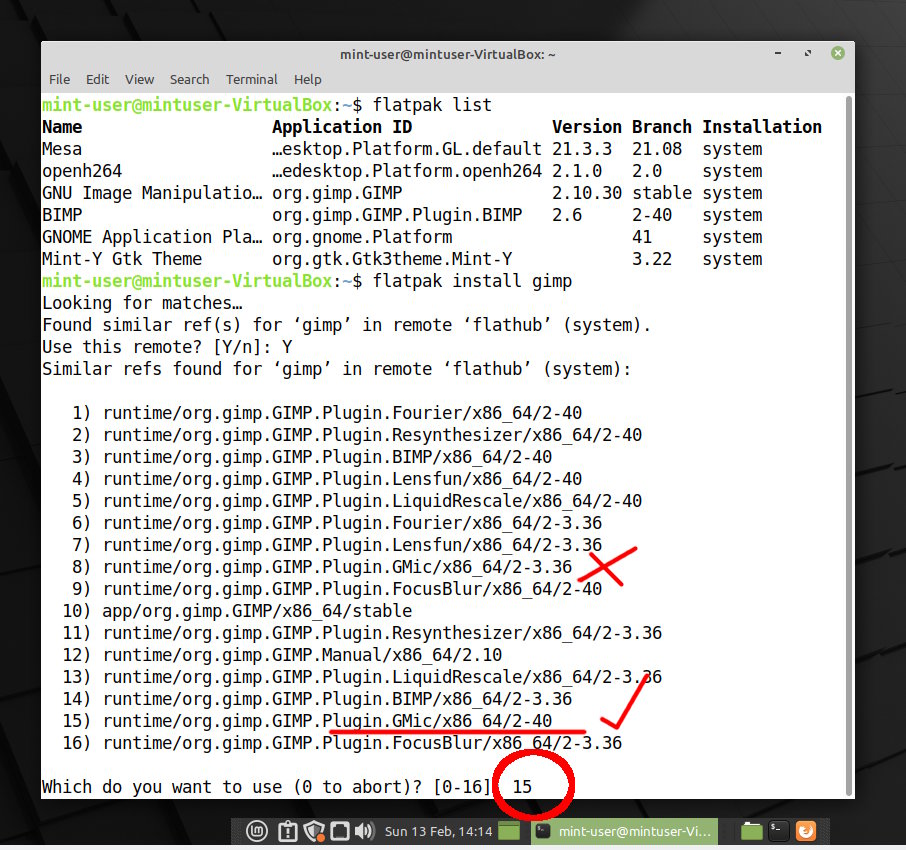Click the 'Branch' column header
Image resolution: width=906 pixels, height=850 pixels.
662,127
